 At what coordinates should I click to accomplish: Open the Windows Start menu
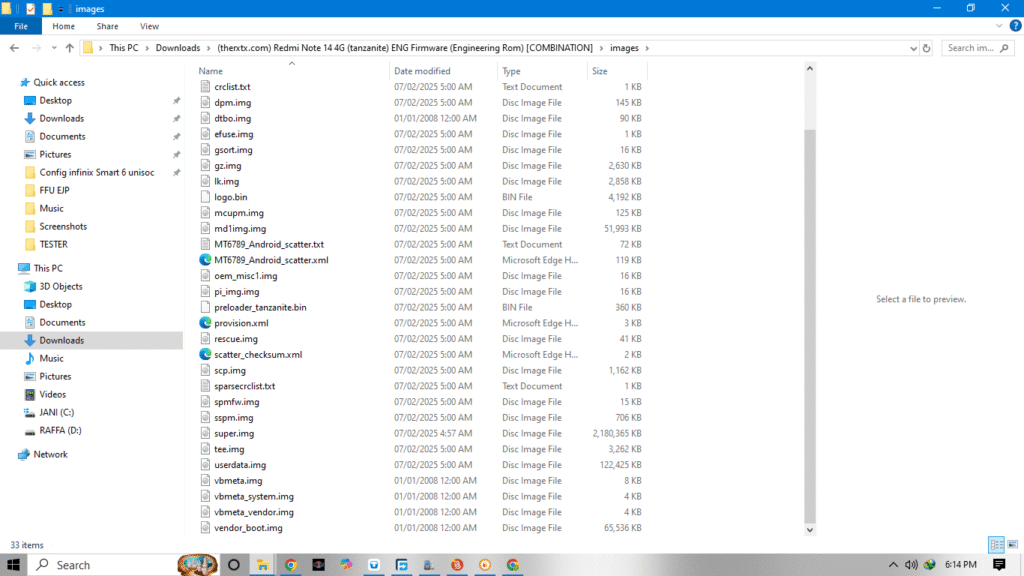14,565
